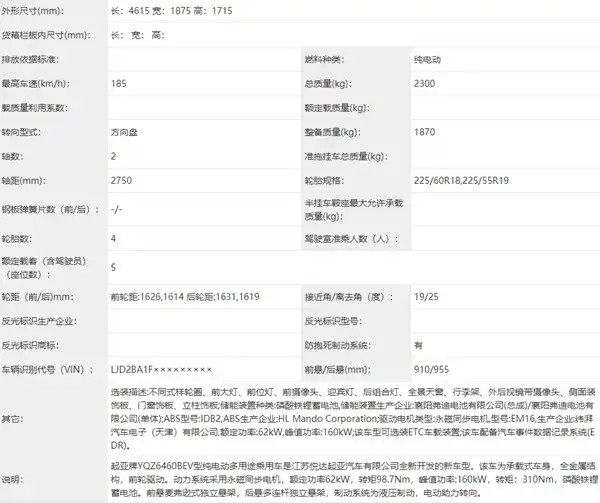Image resolution: width=600 pixels, height=503 pixels.
Task: Click the 反光标识型号 label
Action: pyautogui.click(x=333, y=321)
